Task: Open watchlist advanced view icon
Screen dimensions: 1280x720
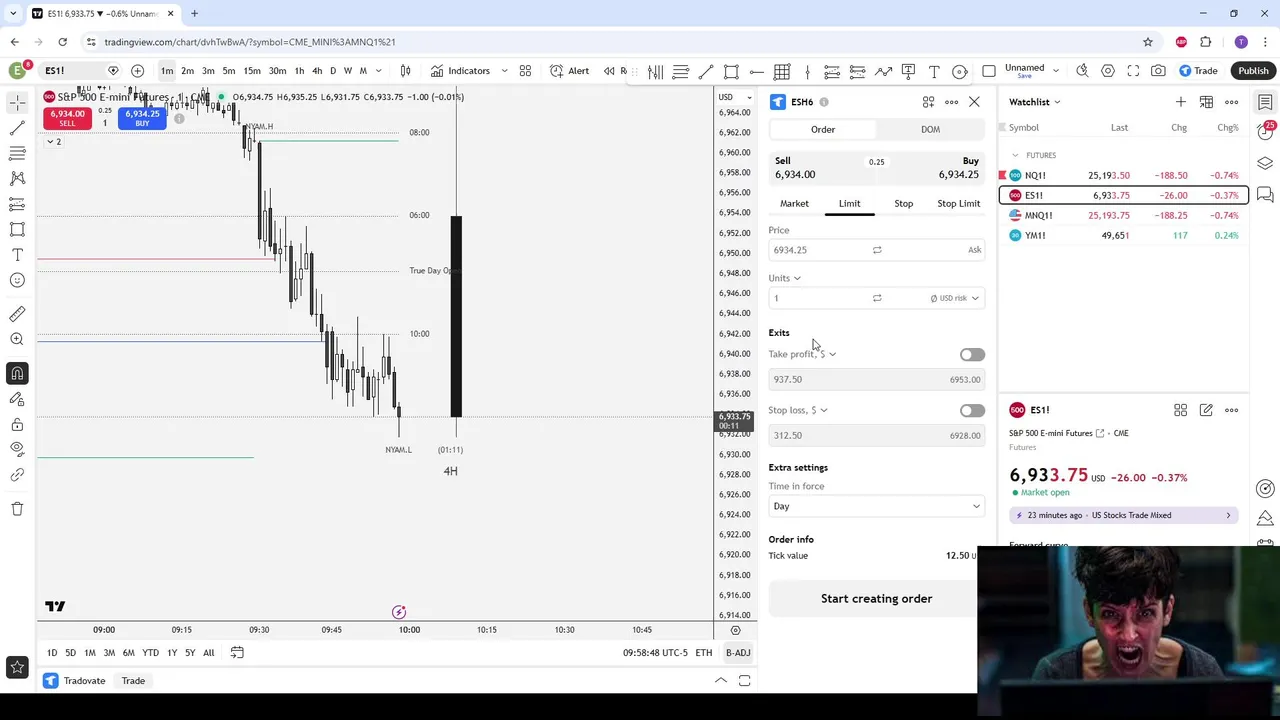Action: [1206, 102]
